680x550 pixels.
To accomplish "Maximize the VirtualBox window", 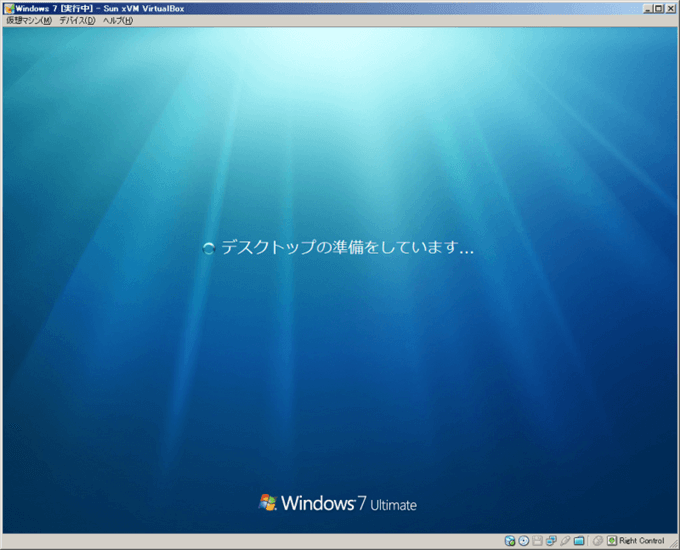I will pos(659,7).
